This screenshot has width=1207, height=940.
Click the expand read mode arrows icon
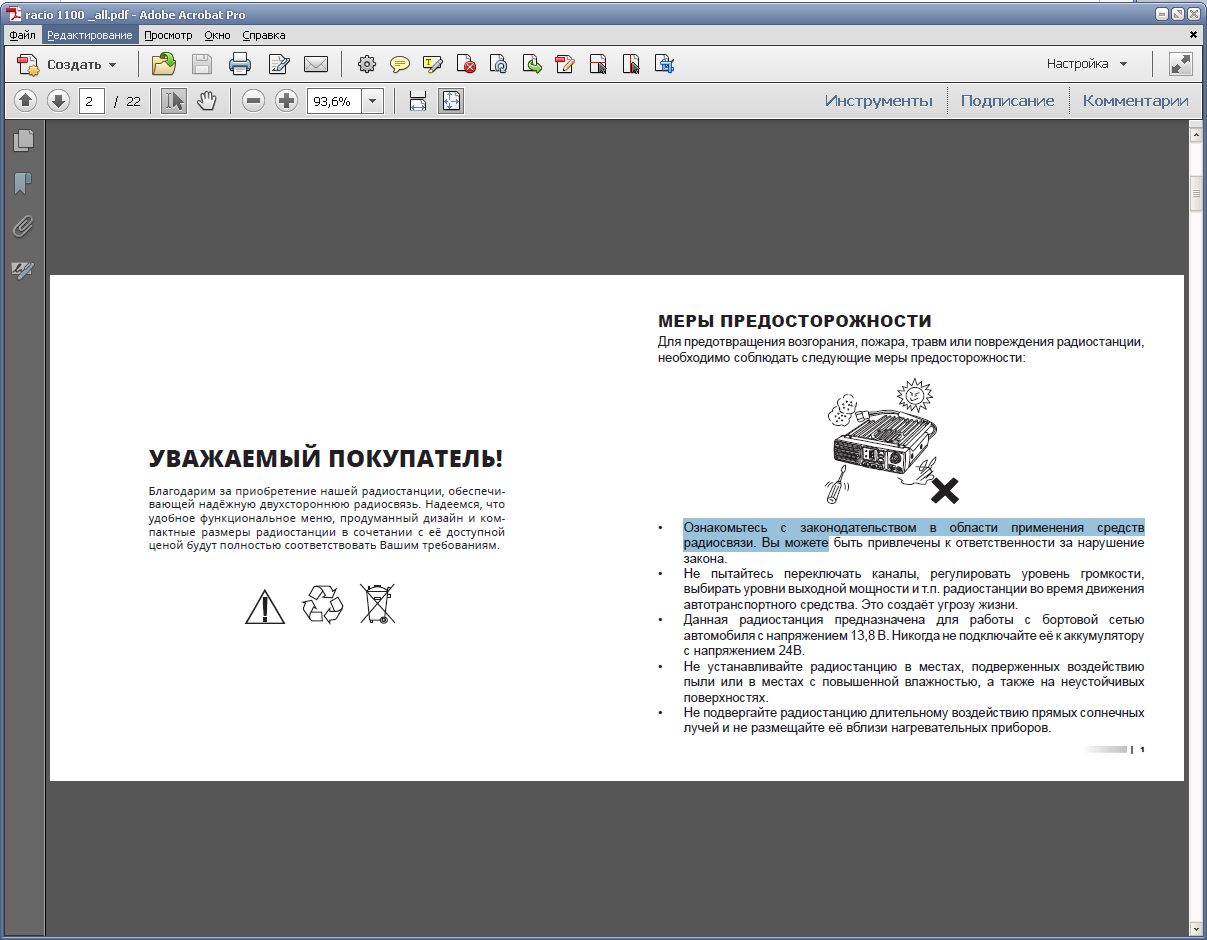click(x=1180, y=64)
